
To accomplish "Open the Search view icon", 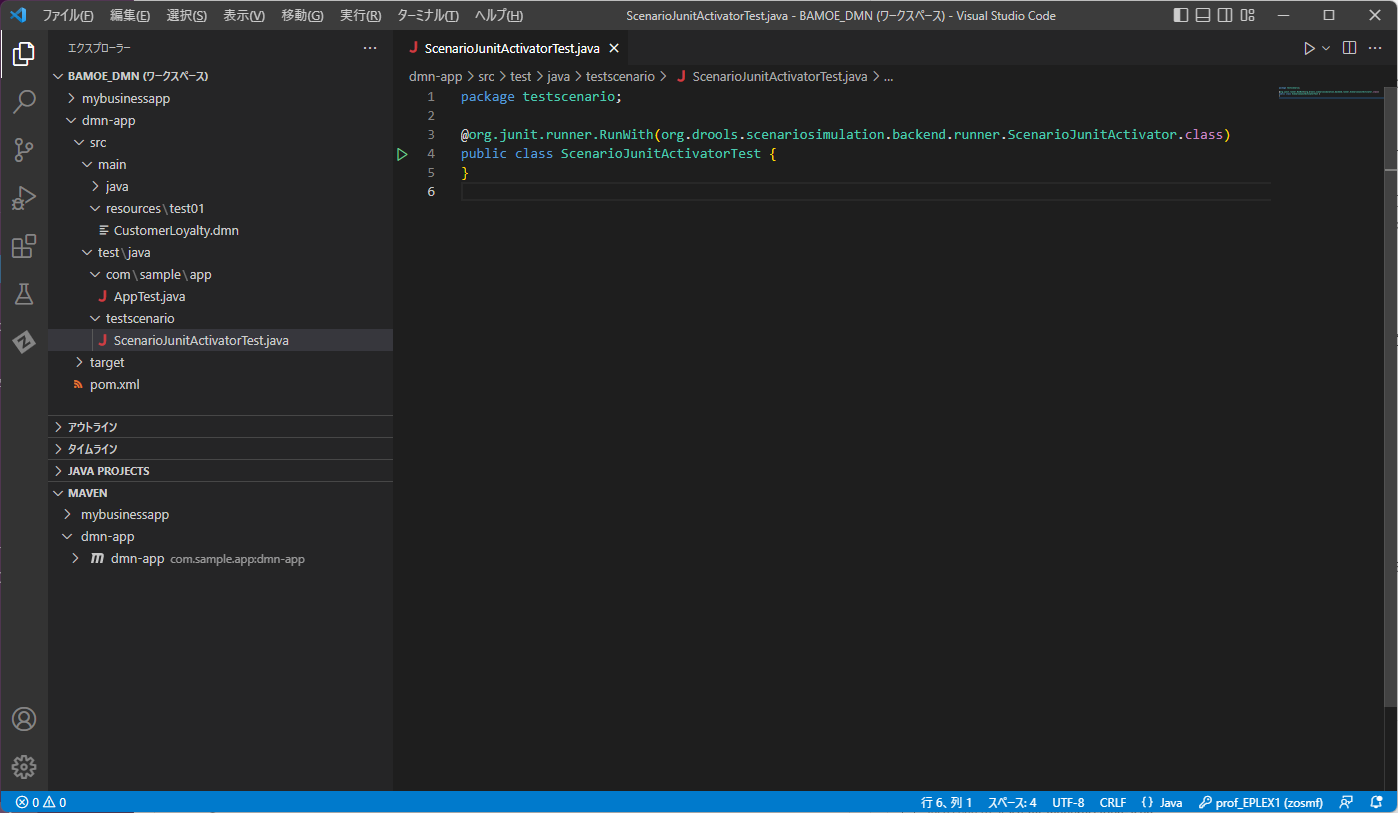I will coord(24,102).
